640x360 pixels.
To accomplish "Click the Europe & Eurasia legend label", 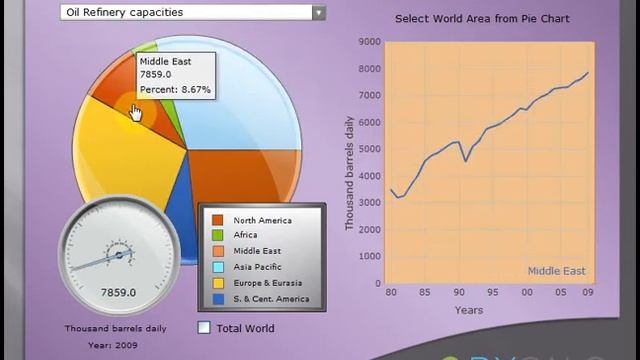I will pyautogui.click(x=268, y=283).
